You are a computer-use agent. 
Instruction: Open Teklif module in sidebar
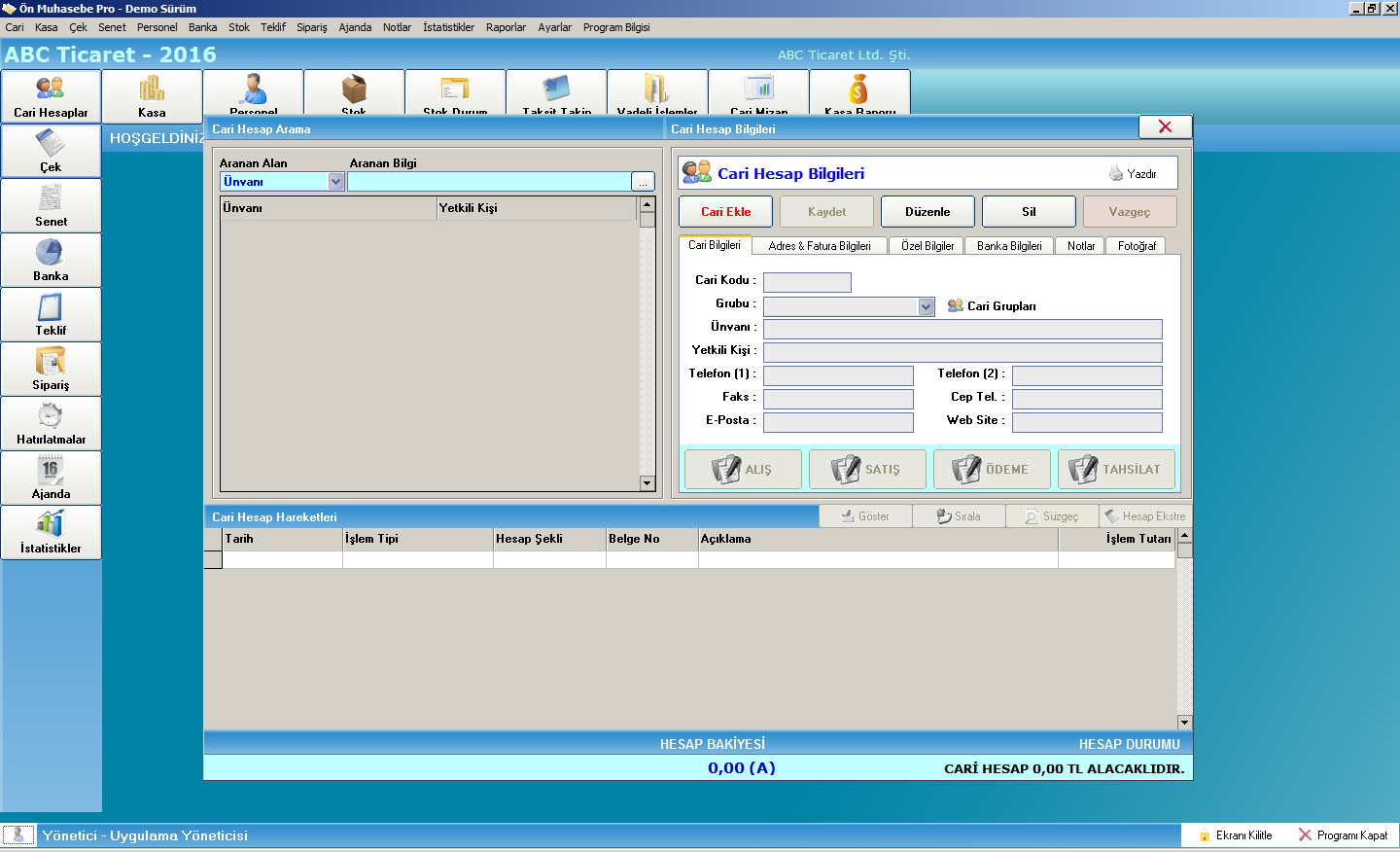tap(51, 314)
